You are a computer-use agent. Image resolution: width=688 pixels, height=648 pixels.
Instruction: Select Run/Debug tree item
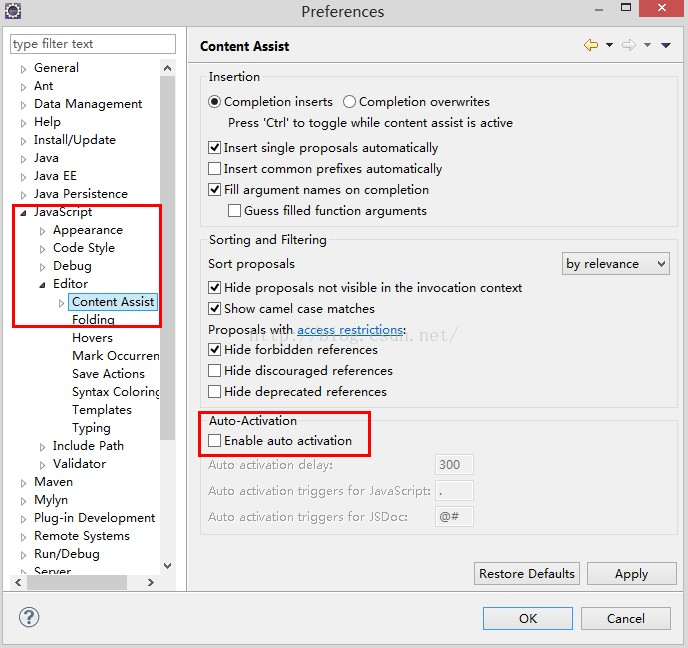coord(67,554)
